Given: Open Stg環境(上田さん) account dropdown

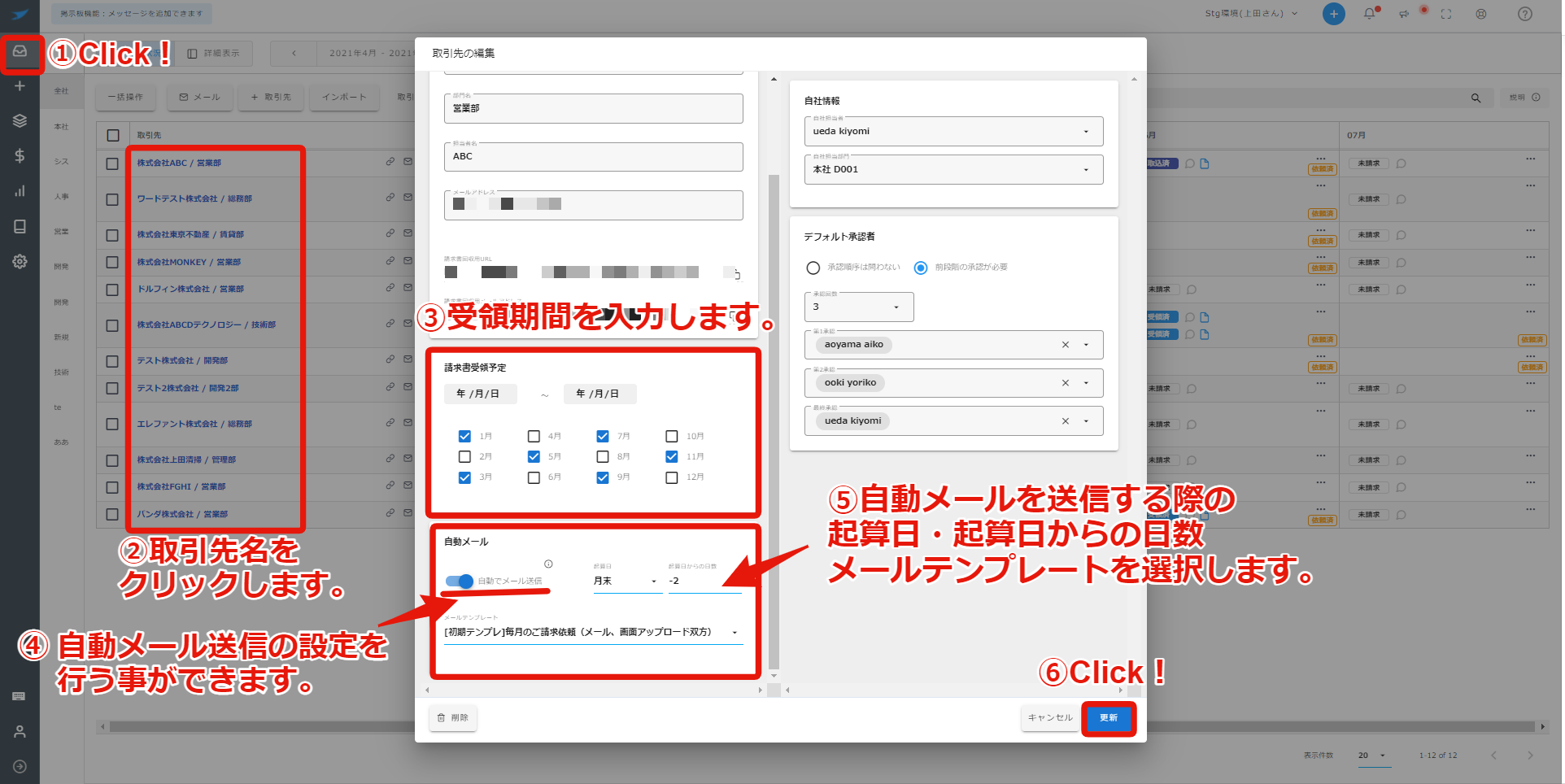Looking at the screenshot, I should (x=1252, y=14).
